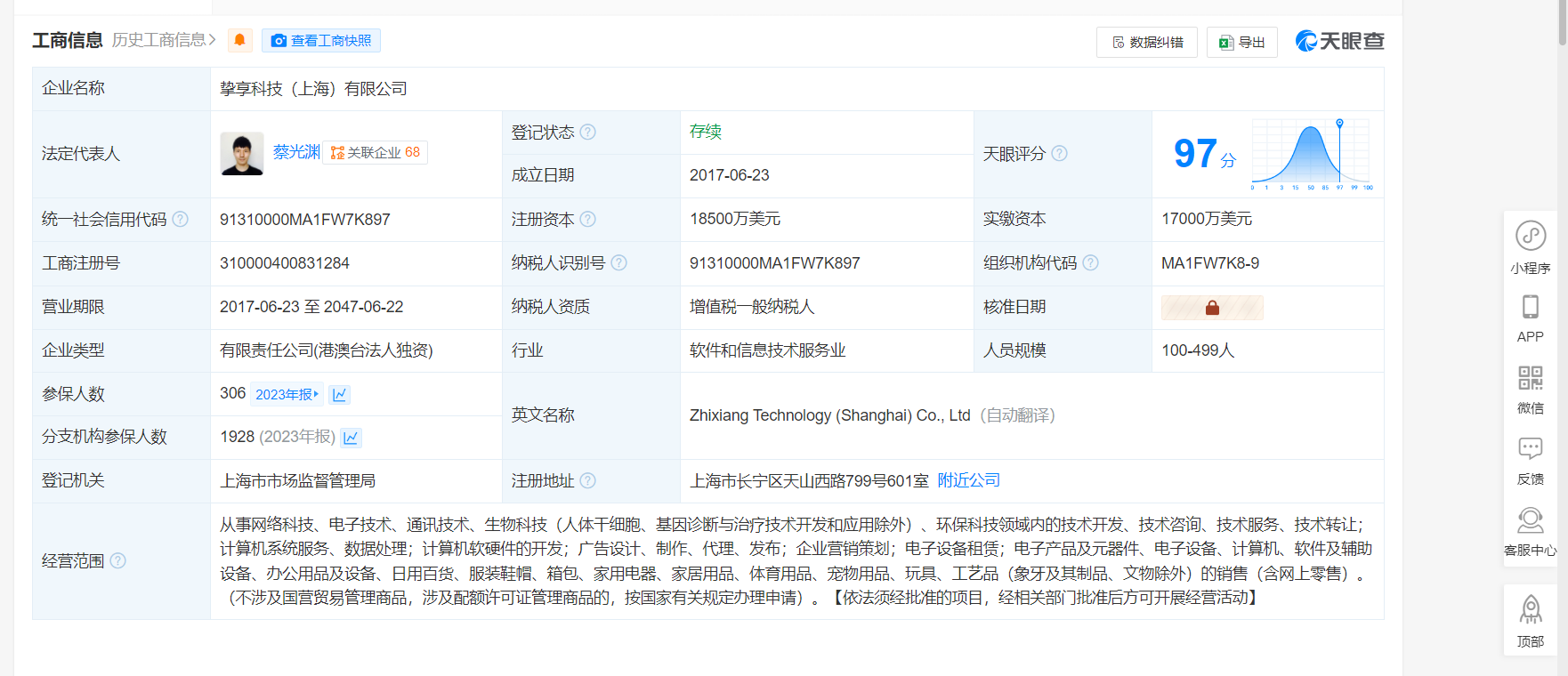Click help icon beside 经营范围
Screen dimensions: 1568x676
pos(117,560)
